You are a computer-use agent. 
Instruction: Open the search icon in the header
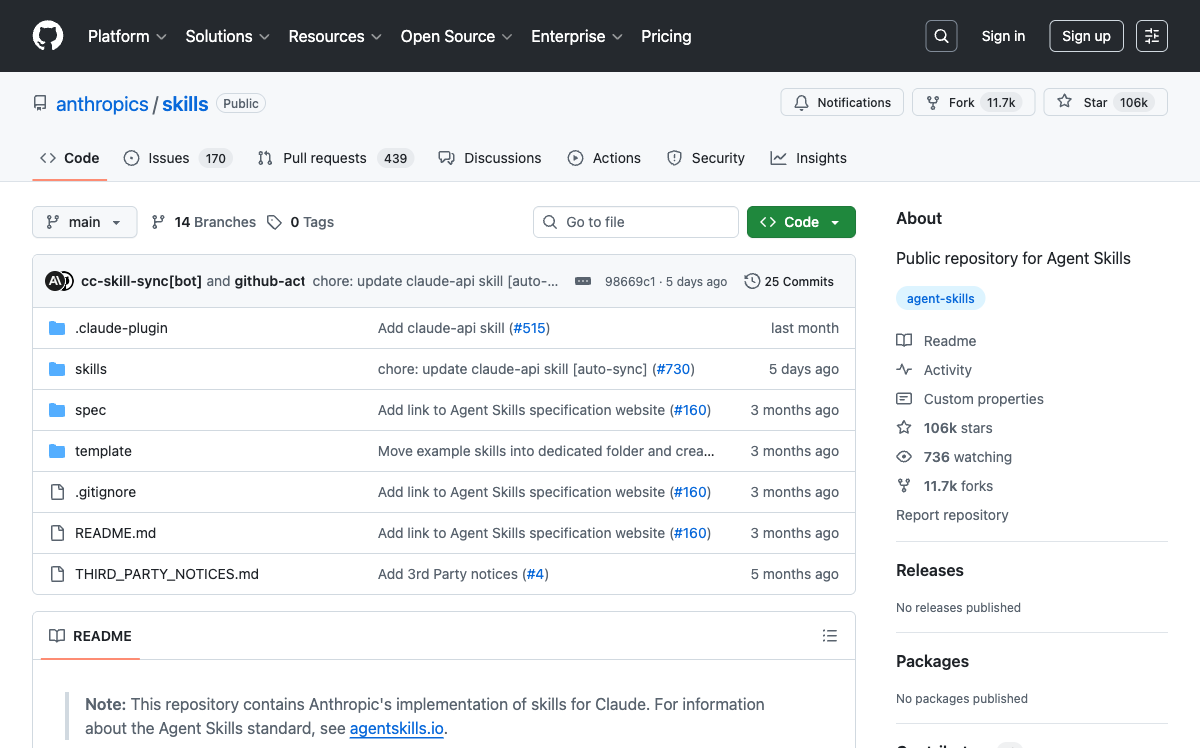(x=940, y=35)
